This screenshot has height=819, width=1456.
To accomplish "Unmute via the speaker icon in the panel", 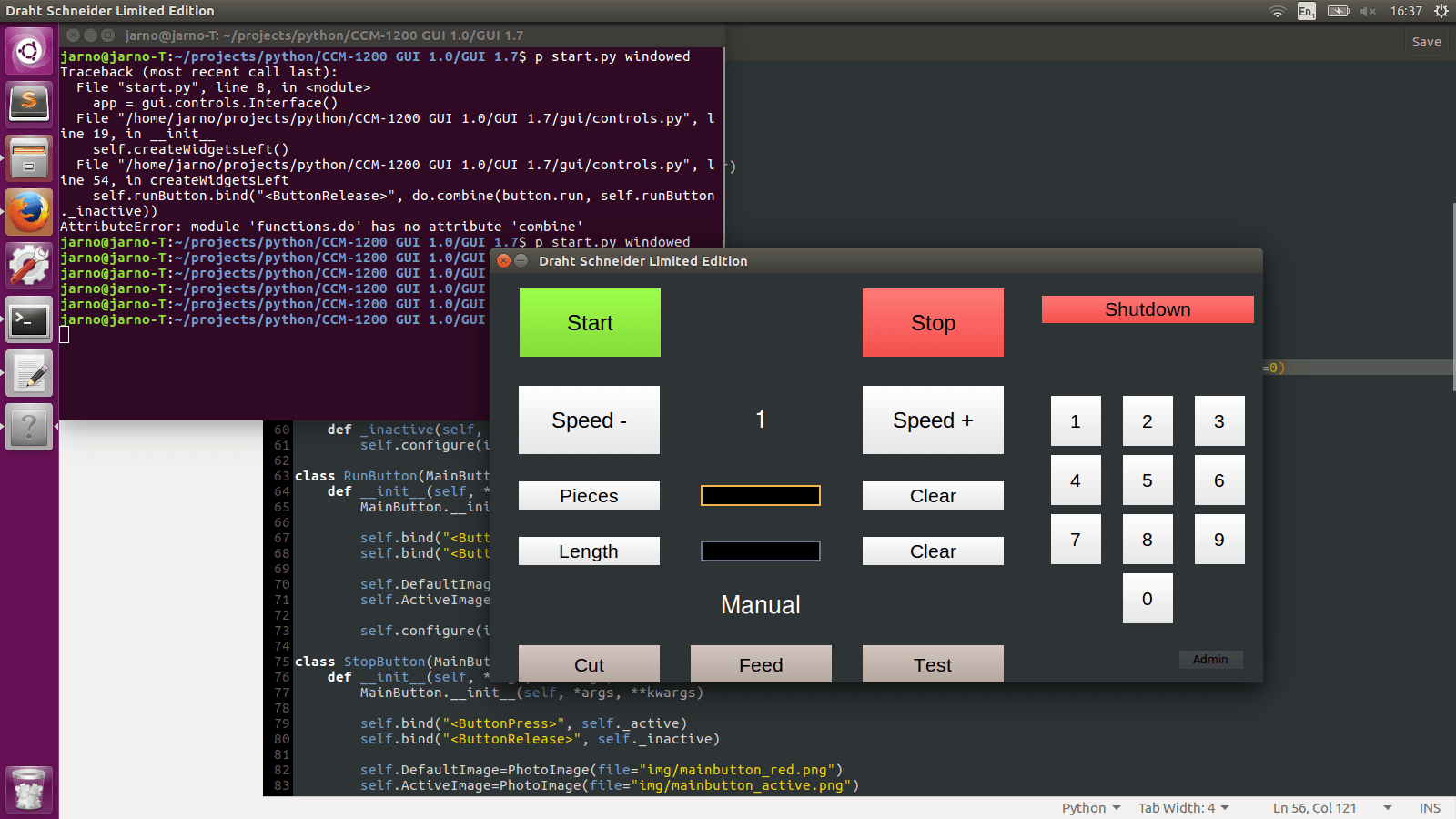I will pos(1369,11).
